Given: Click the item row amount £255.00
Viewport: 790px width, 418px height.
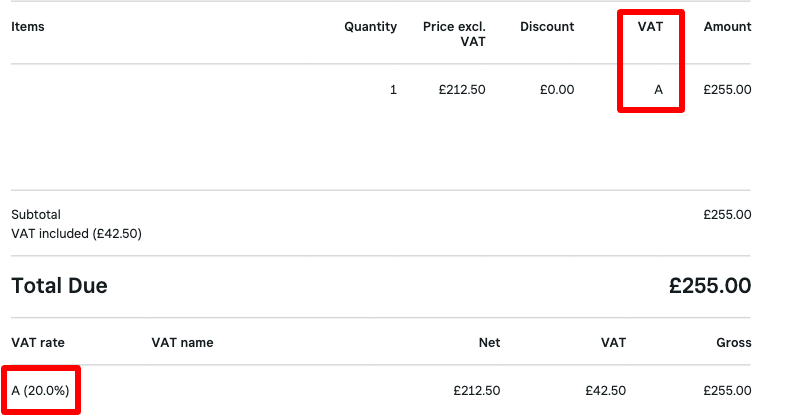Looking at the screenshot, I should point(727,90).
